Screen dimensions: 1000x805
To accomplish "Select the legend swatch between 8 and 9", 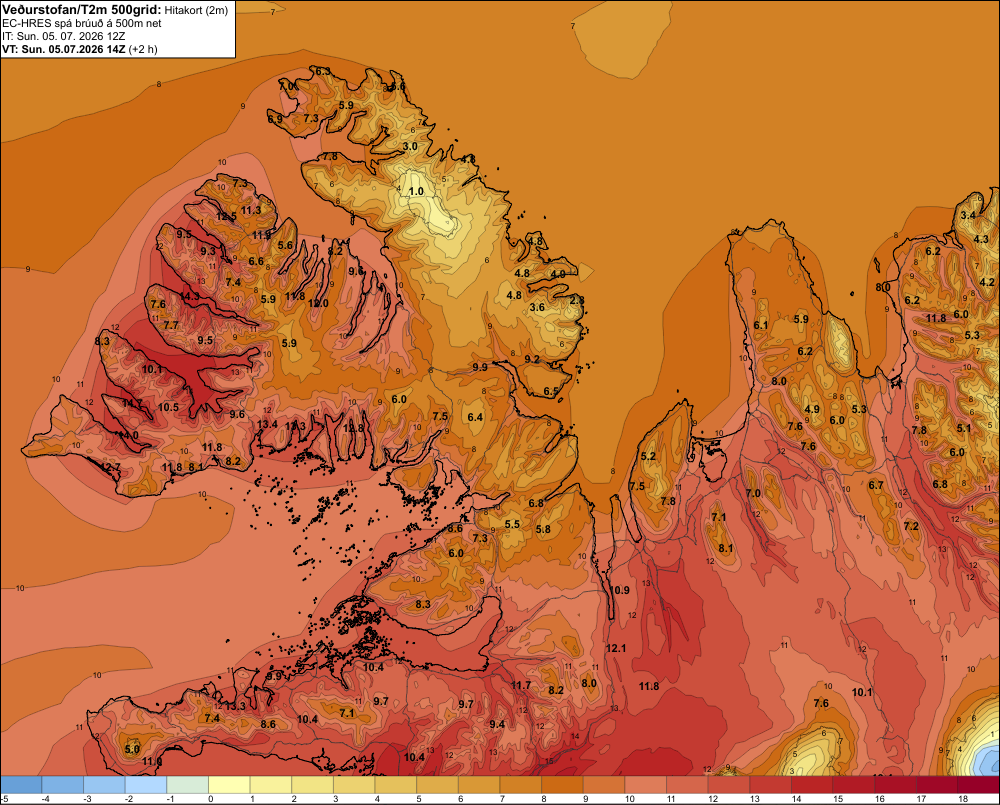I will [x=562, y=785].
